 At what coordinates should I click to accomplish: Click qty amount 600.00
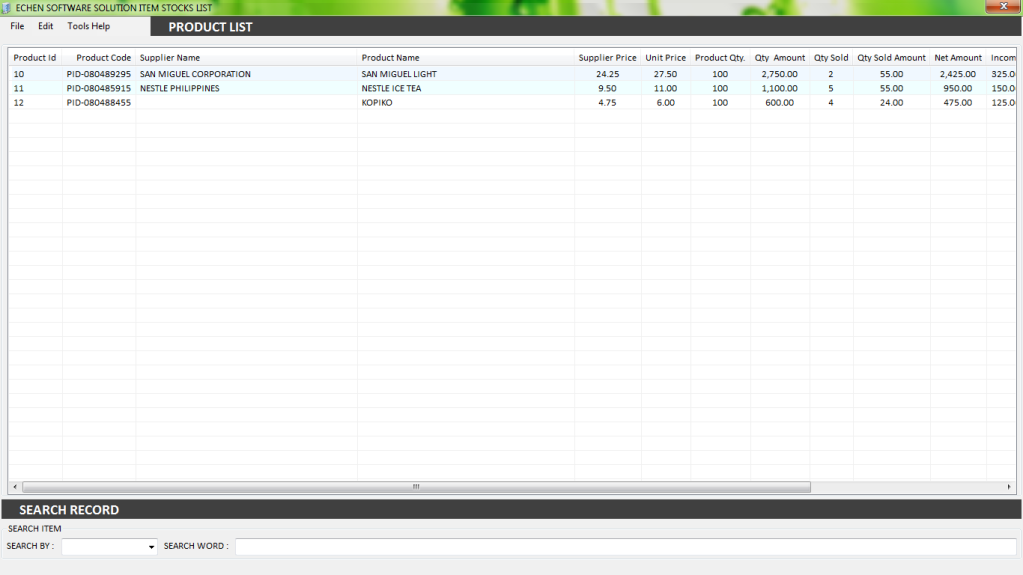[780, 103]
